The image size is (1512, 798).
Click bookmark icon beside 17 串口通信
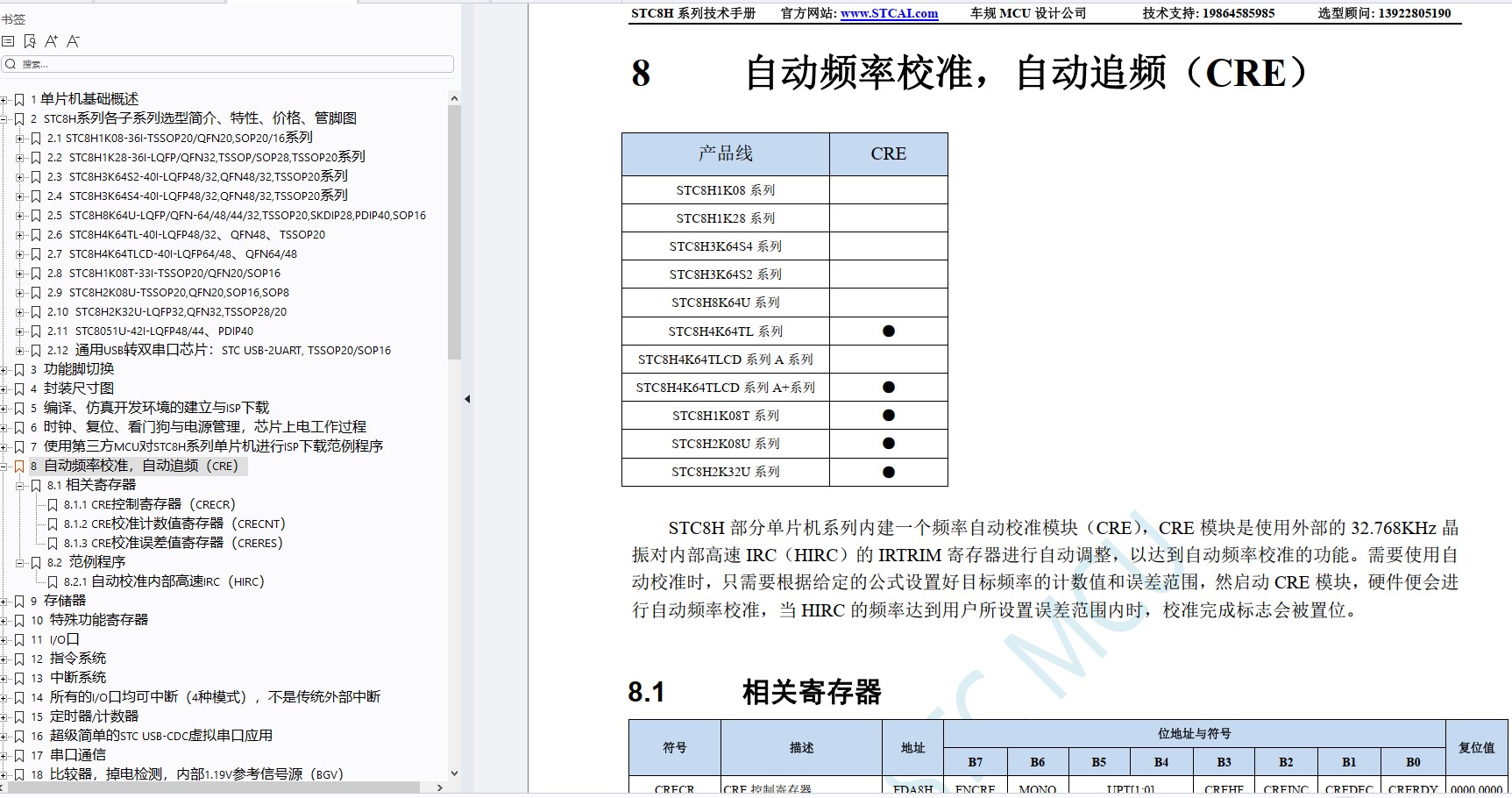tap(19, 756)
